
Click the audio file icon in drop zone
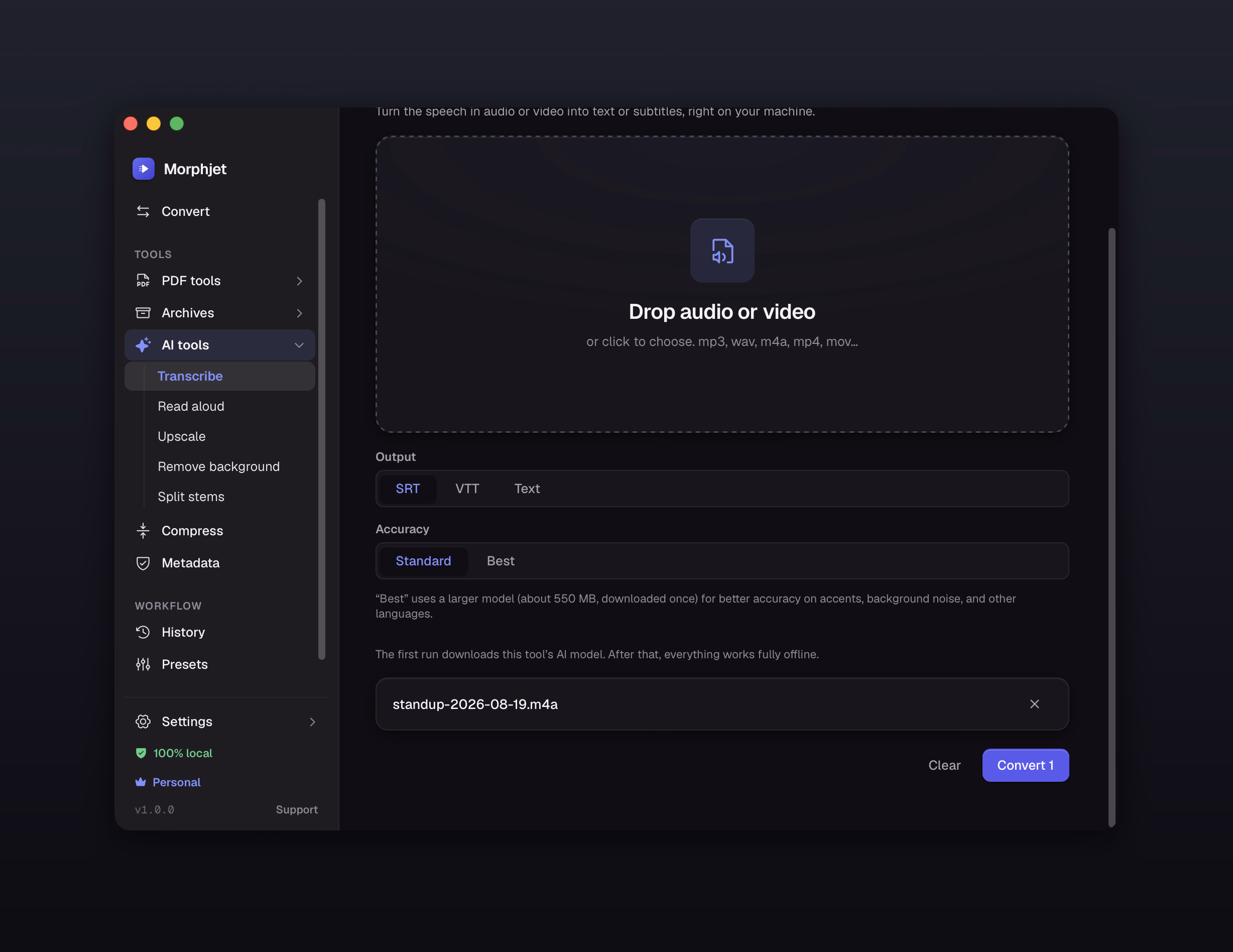click(x=722, y=251)
